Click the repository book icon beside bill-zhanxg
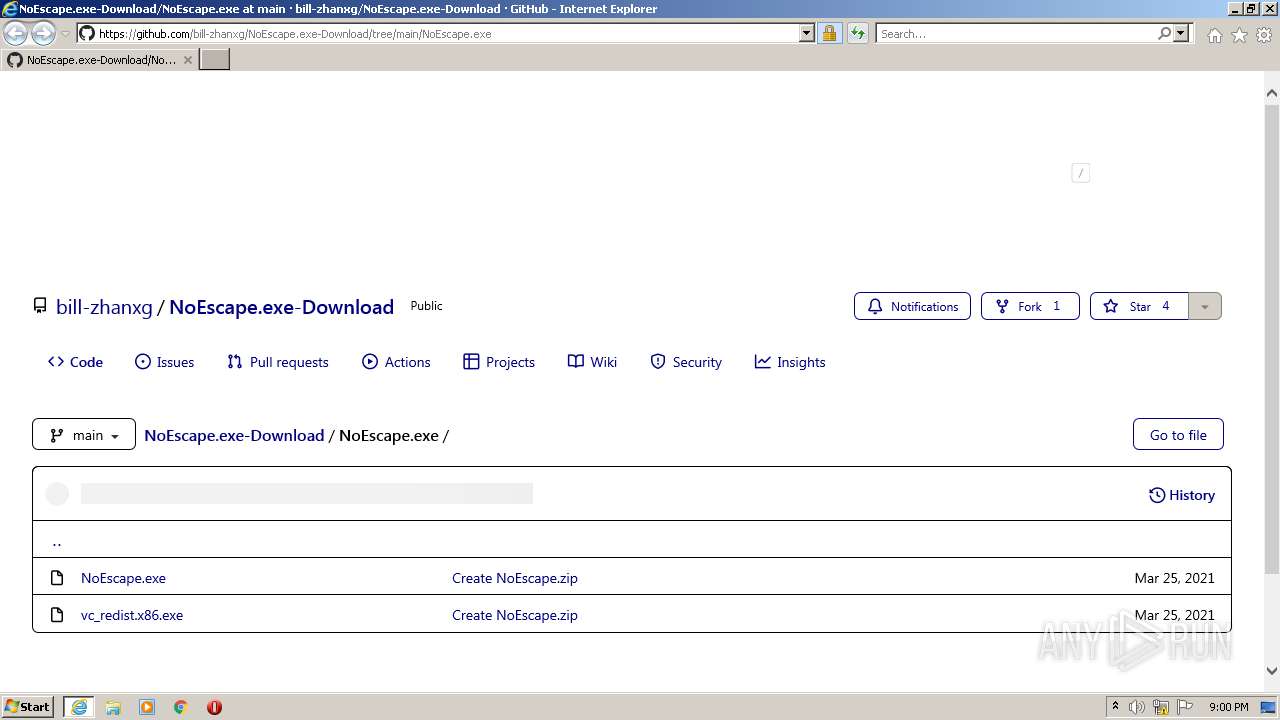Viewport: 1280px width, 720px height. [x=40, y=306]
